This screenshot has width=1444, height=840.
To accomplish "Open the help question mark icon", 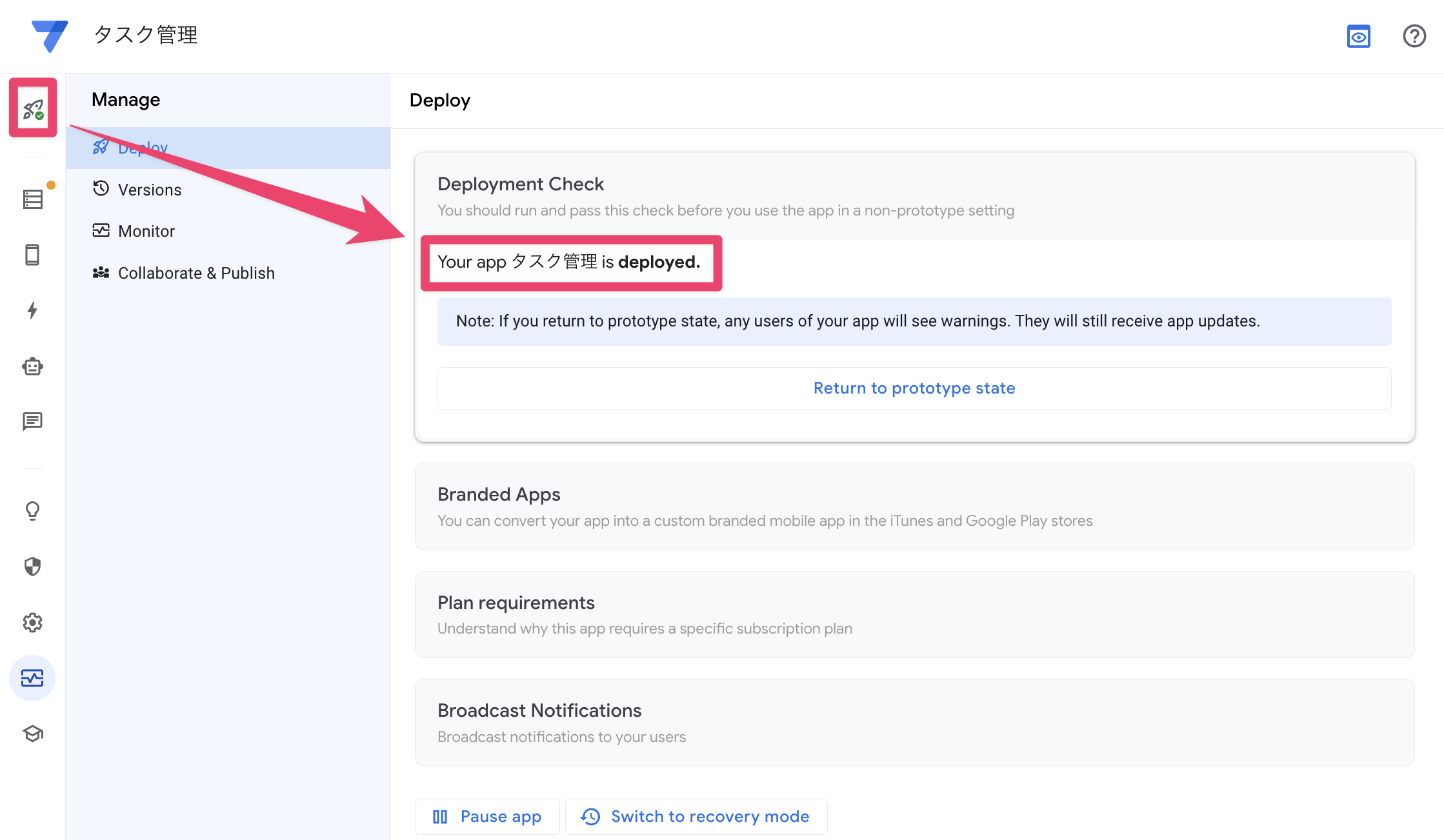I will pyautogui.click(x=1414, y=36).
